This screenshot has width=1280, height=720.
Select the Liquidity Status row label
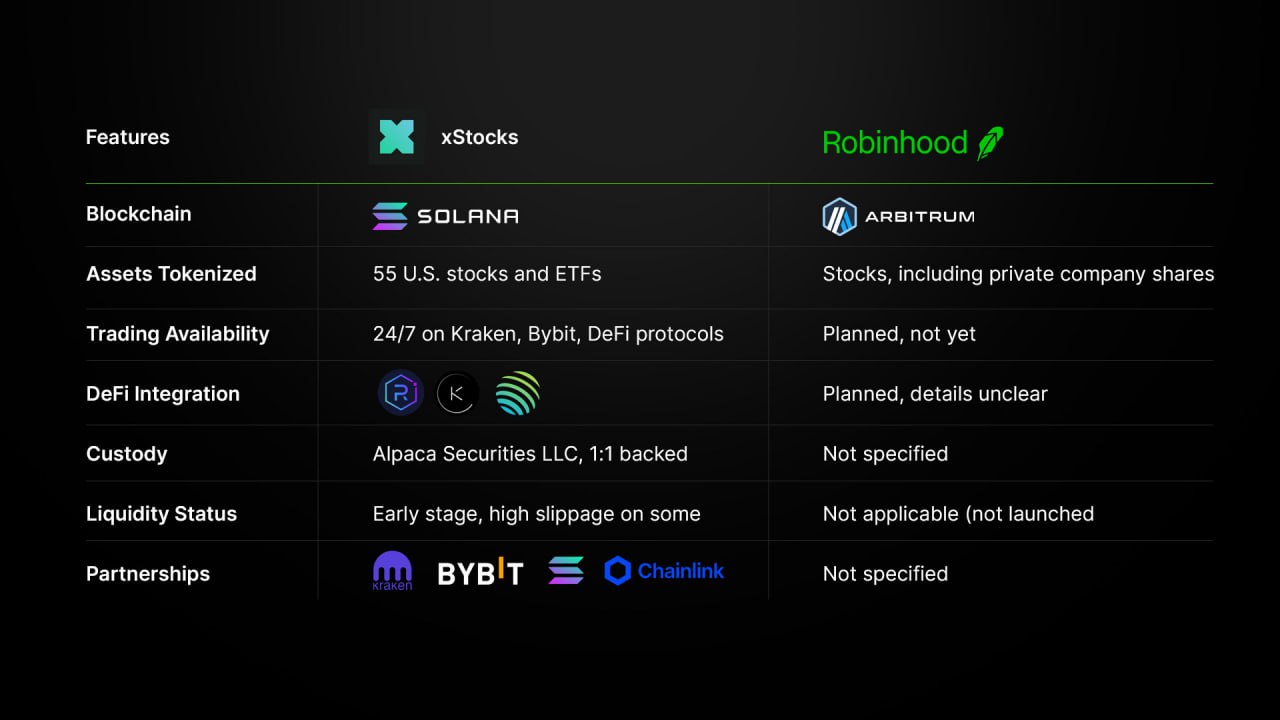point(162,514)
